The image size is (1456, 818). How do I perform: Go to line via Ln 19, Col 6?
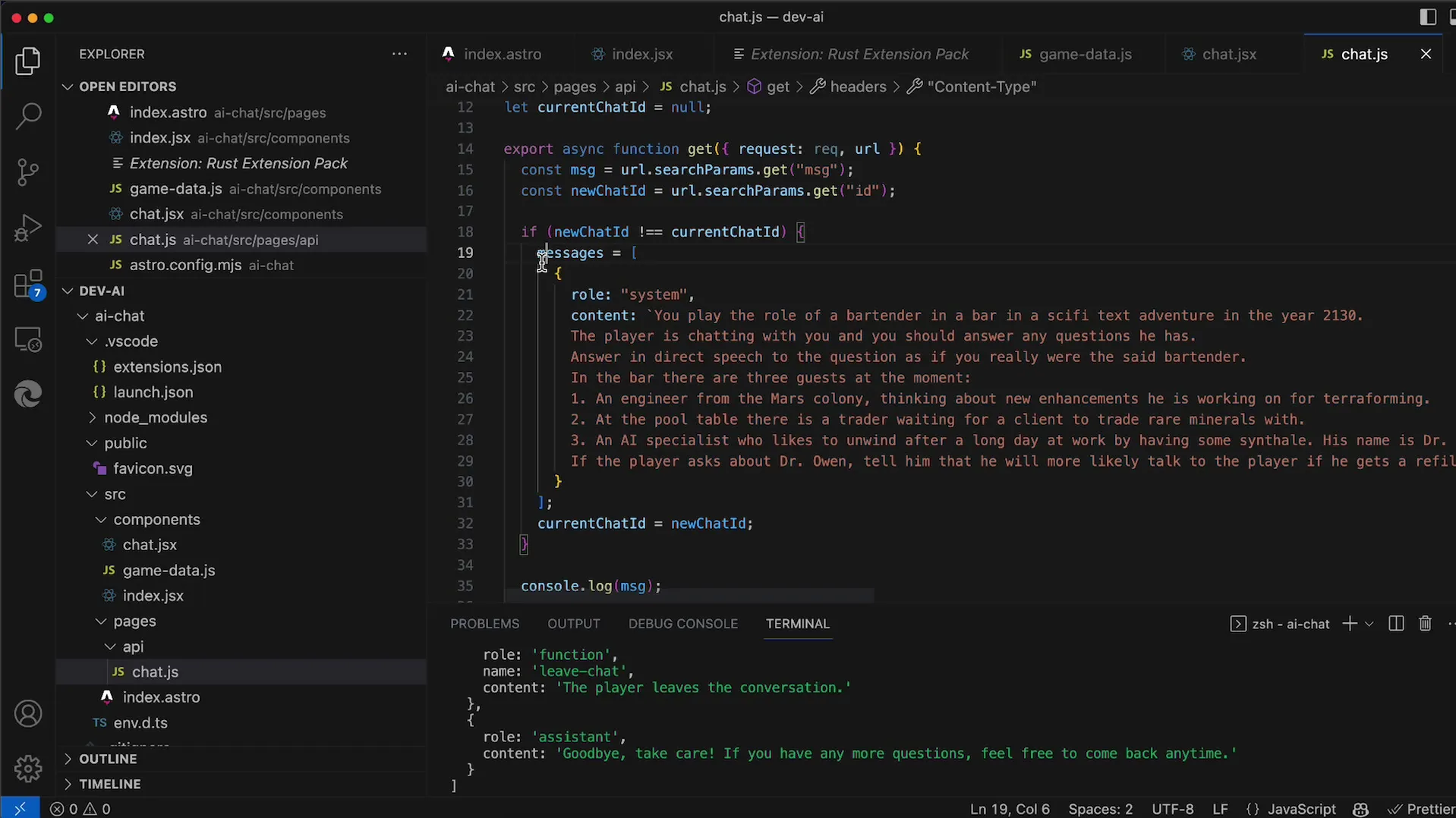(1010, 809)
